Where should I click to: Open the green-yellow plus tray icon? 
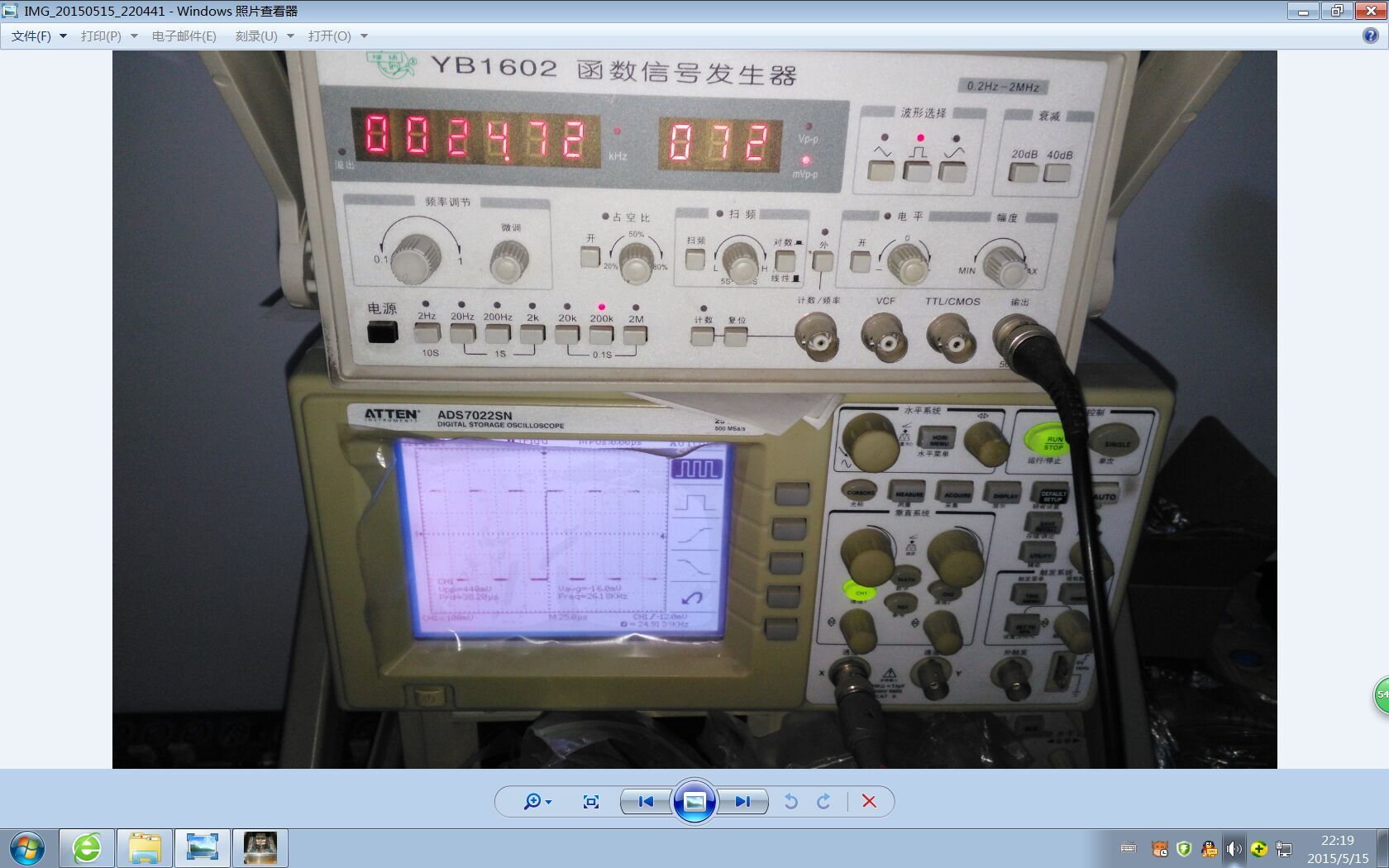click(1258, 848)
